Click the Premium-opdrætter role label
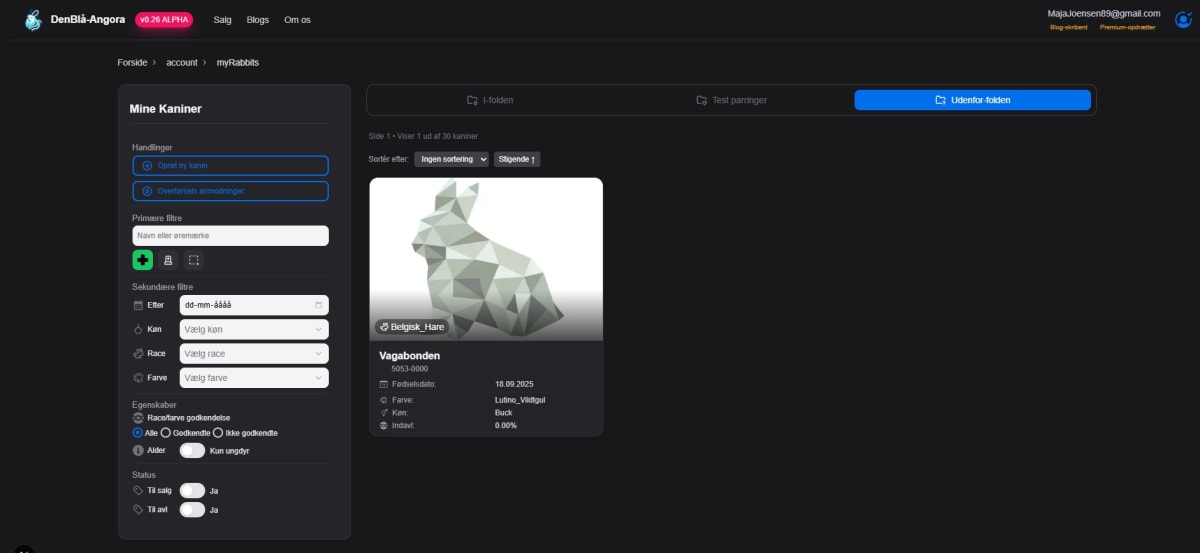 point(1127,28)
